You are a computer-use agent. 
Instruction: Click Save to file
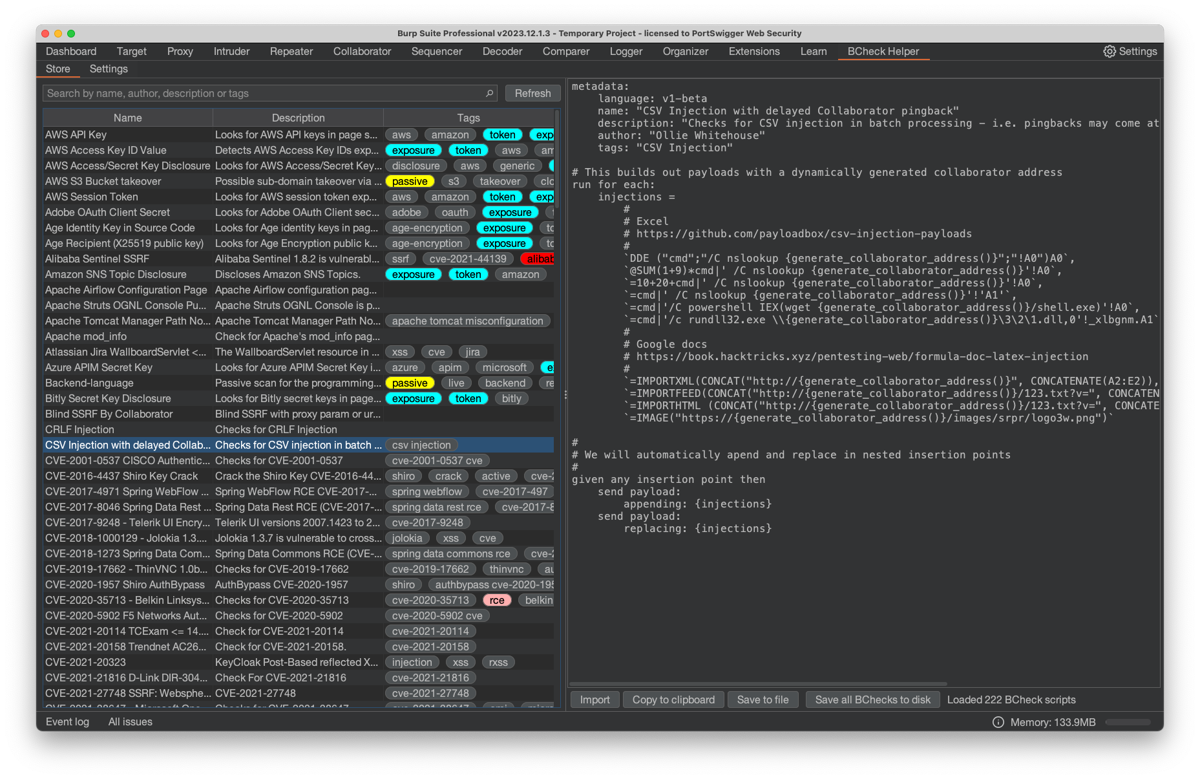pos(762,700)
